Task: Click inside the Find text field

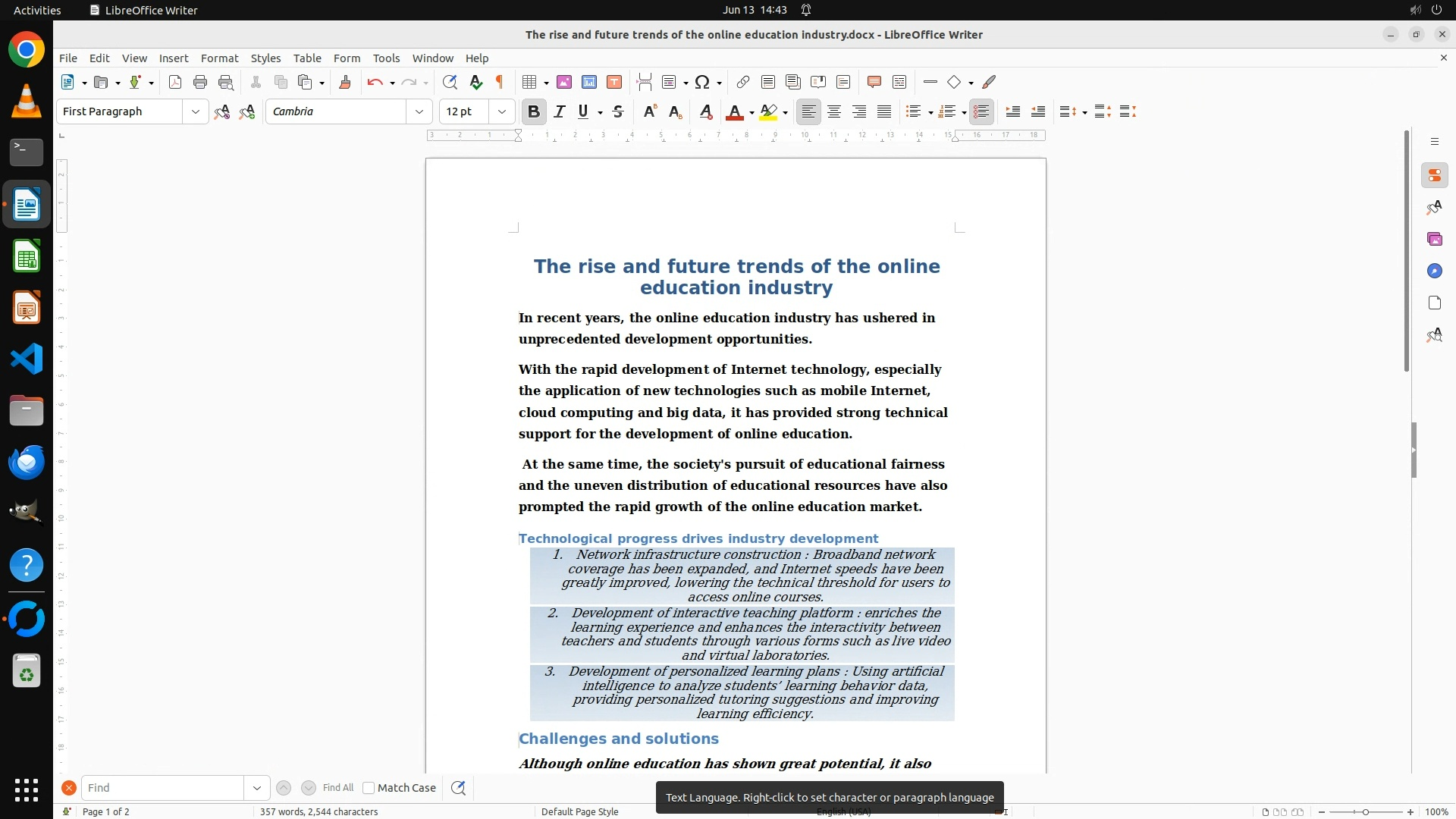Action: (163, 788)
